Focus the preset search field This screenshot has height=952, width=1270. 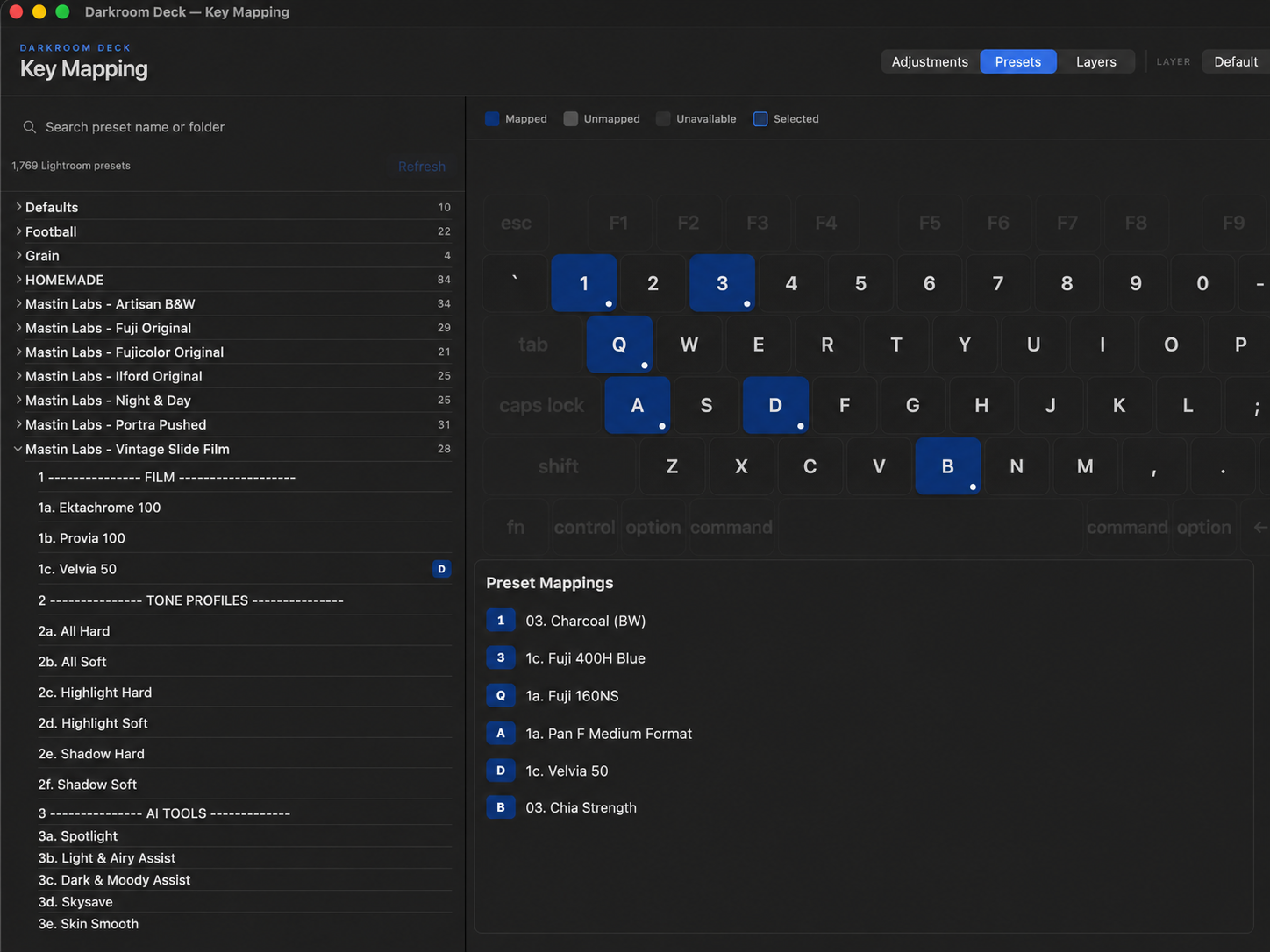click(232, 127)
